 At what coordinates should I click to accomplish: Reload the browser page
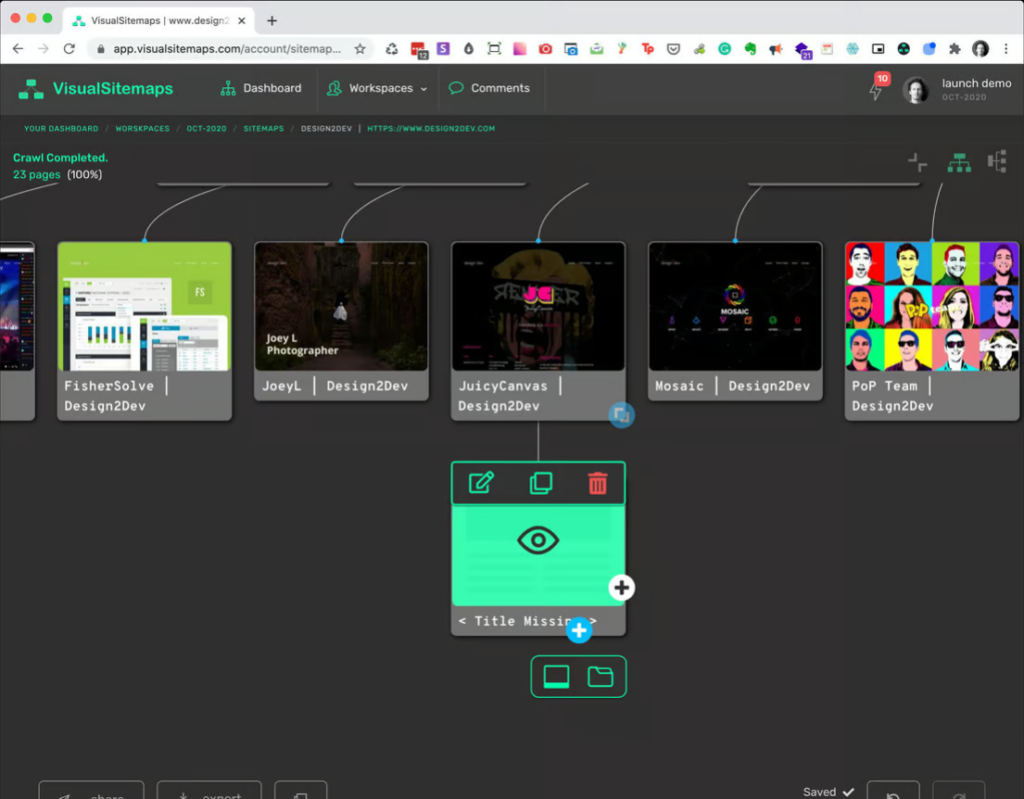point(69,49)
